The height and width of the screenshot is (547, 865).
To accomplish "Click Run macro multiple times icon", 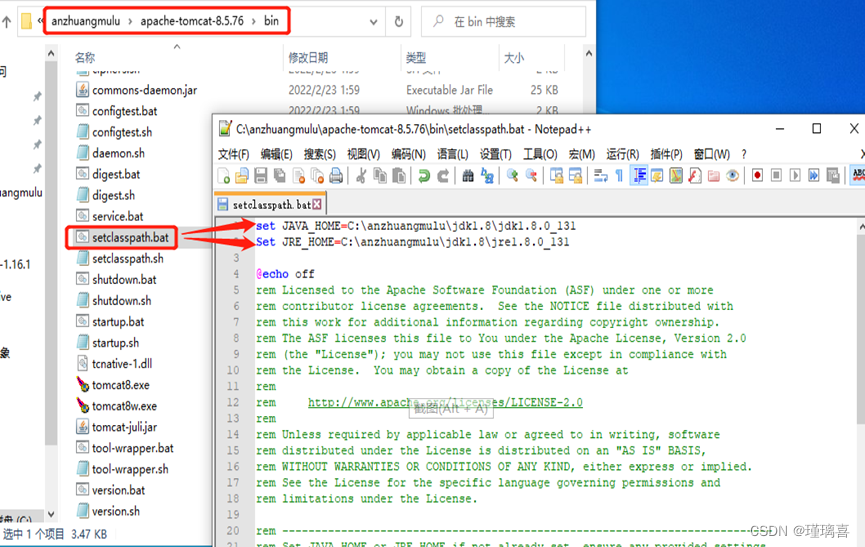I will [x=814, y=176].
